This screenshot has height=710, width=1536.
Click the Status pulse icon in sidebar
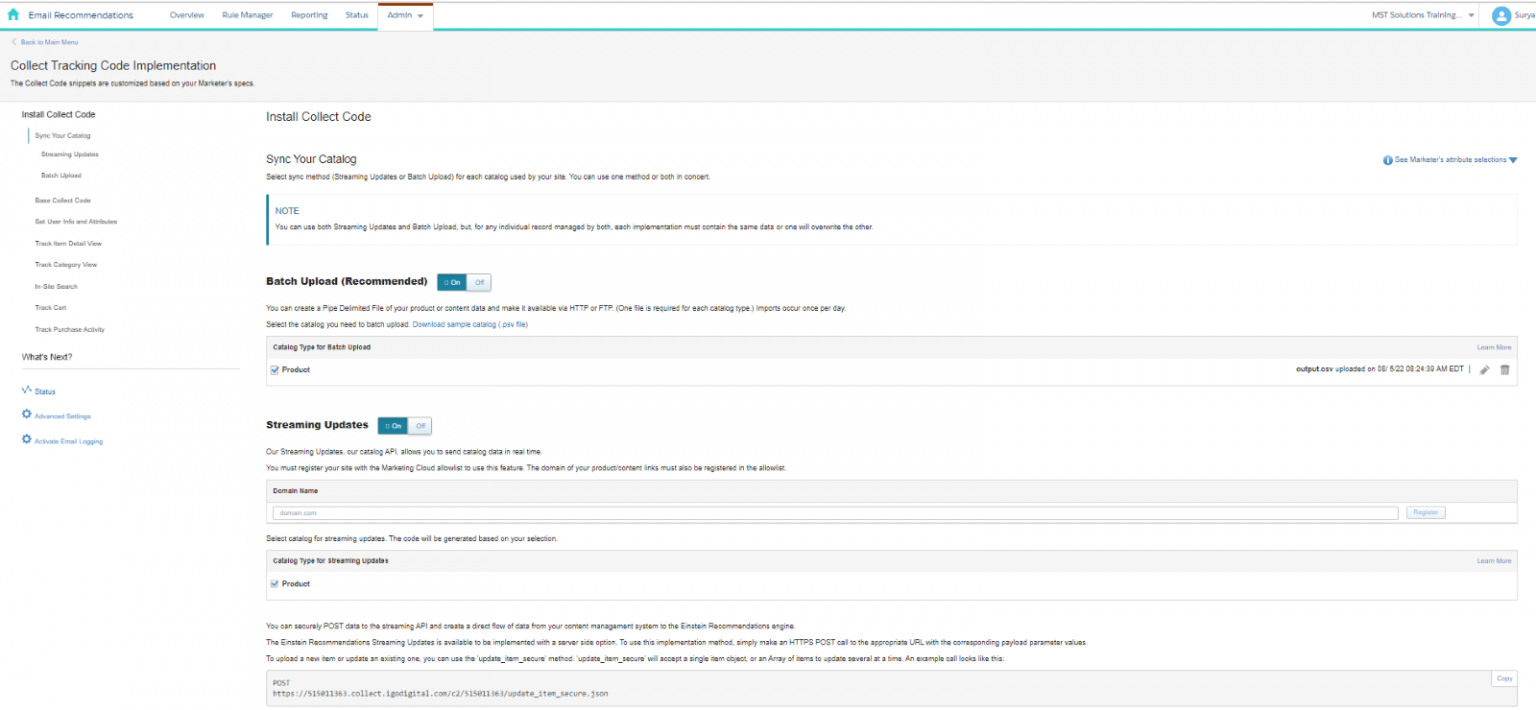tap(27, 391)
